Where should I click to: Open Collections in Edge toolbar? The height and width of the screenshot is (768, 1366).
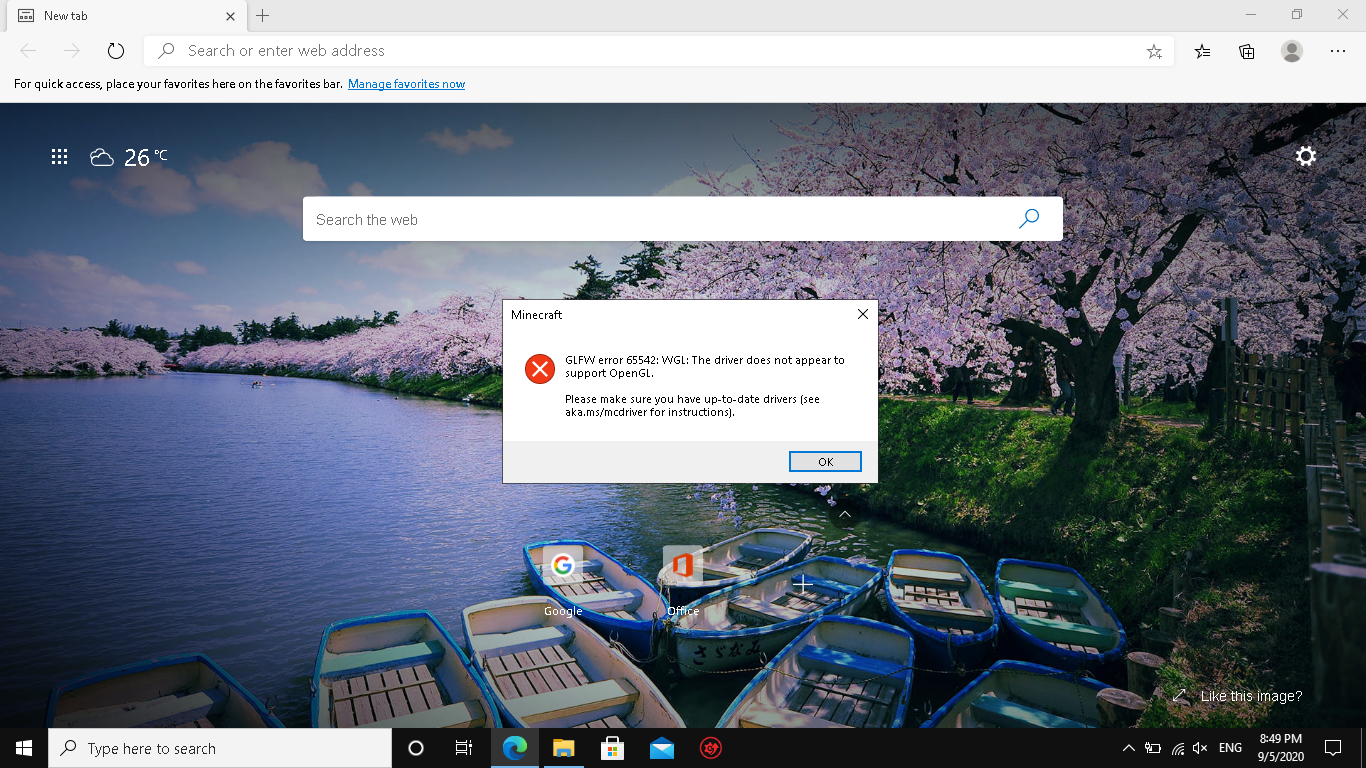[x=1247, y=51]
